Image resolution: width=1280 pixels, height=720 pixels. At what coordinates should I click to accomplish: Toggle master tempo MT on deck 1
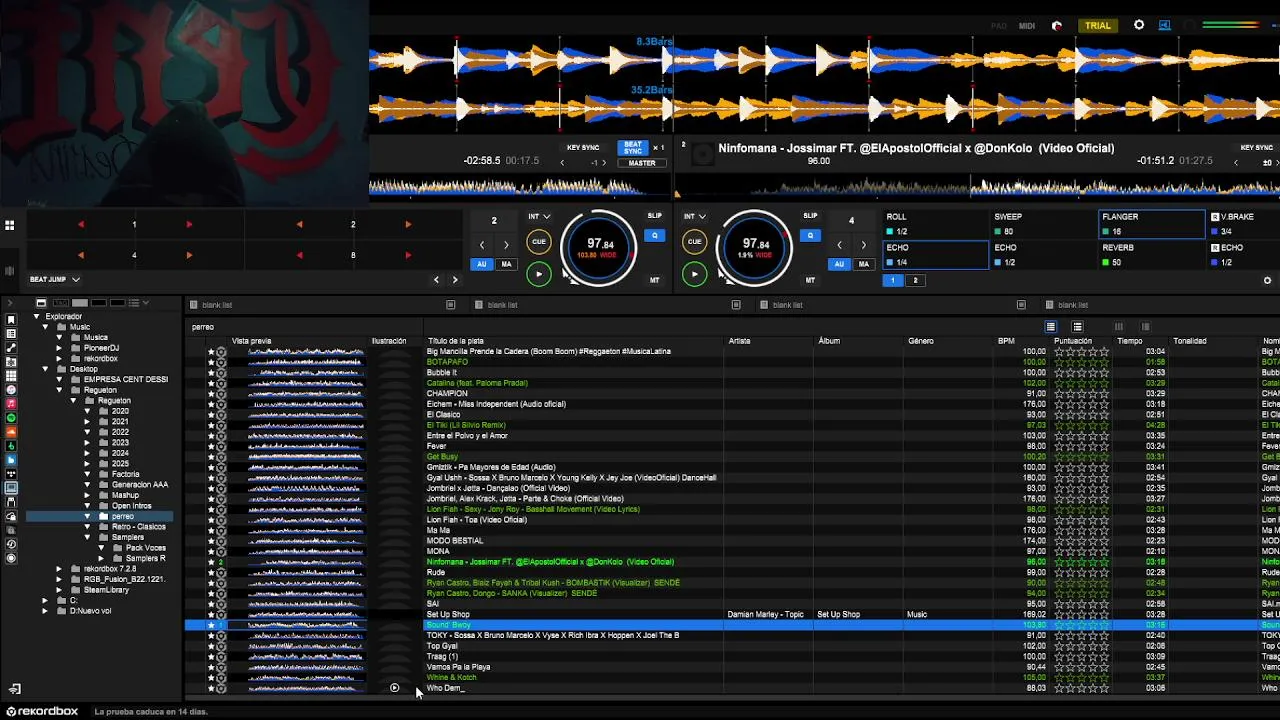(x=655, y=280)
